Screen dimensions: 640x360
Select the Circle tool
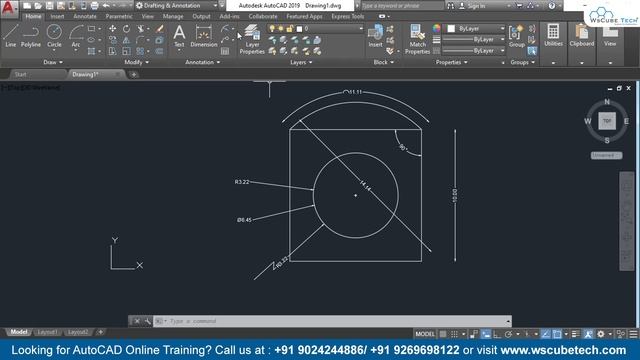point(54,36)
